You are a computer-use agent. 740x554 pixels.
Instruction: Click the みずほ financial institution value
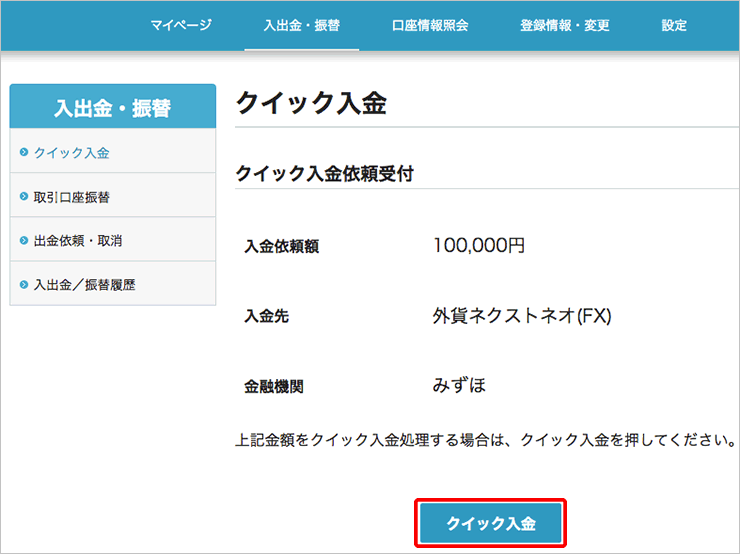pos(459,385)
